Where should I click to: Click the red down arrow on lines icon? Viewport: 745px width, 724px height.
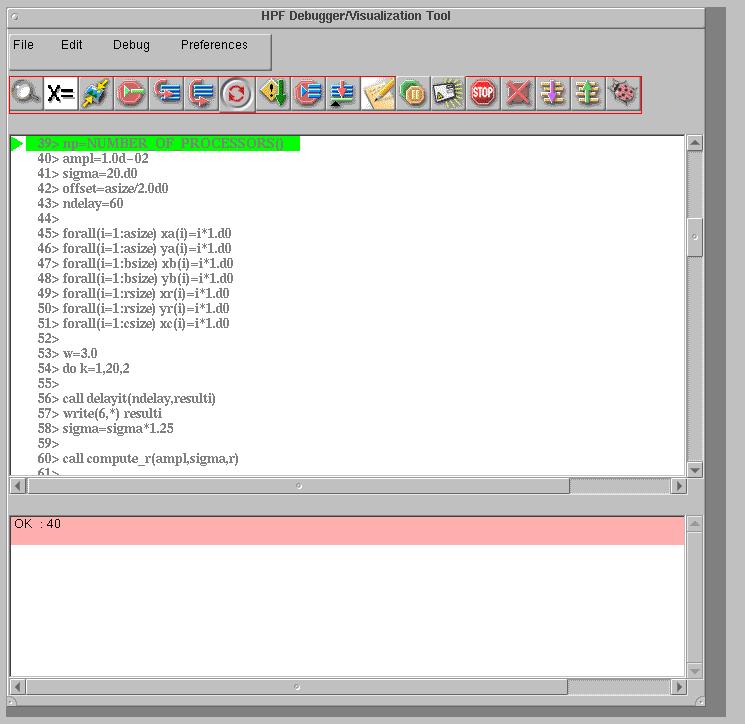343,93
